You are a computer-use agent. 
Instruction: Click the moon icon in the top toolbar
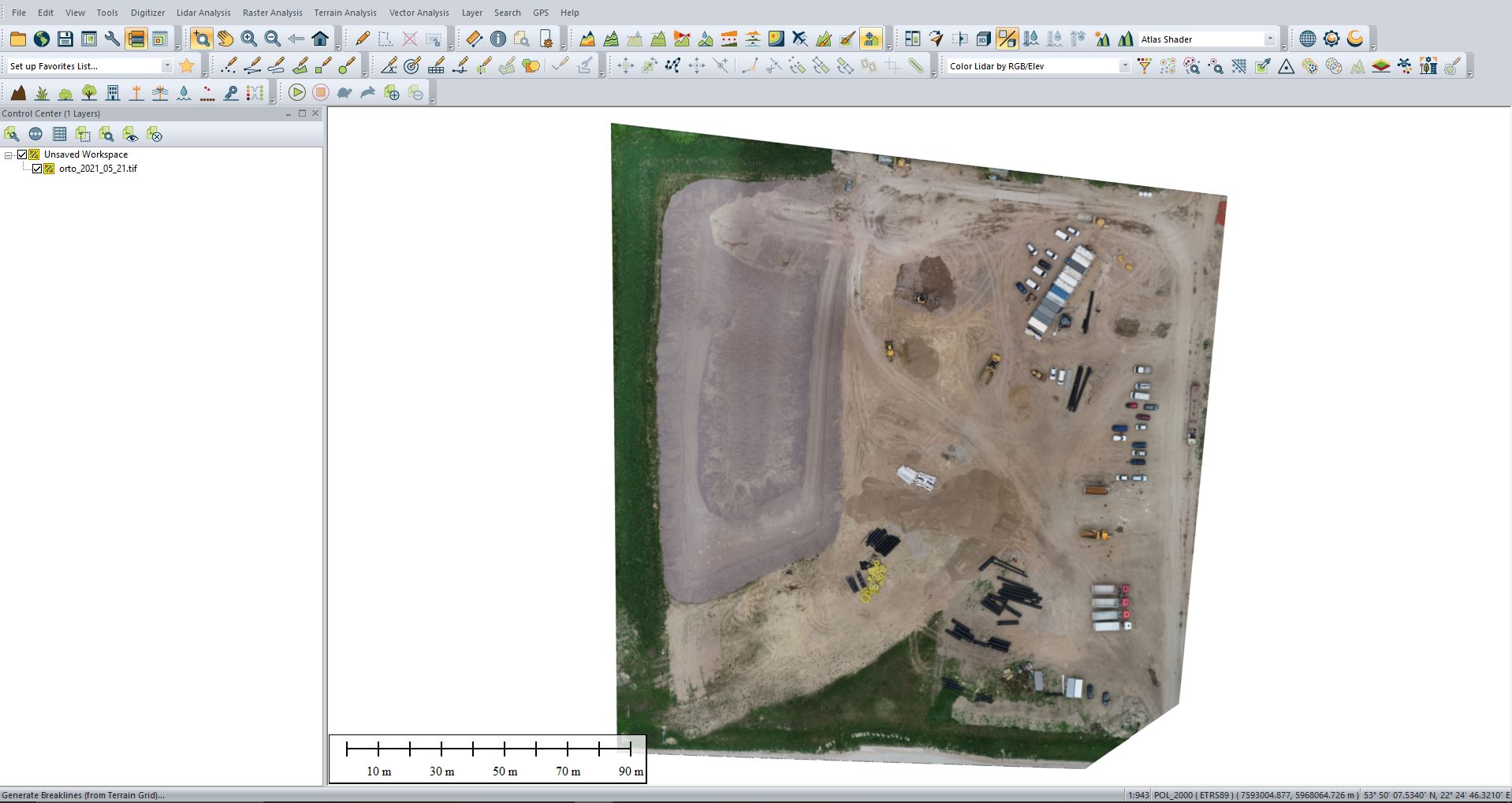[1355, 39]
